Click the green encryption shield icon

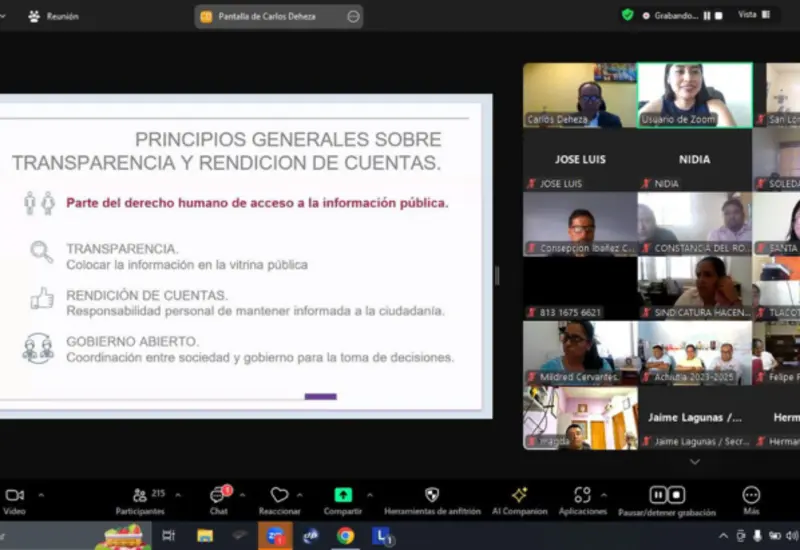(x=628, y=15)
